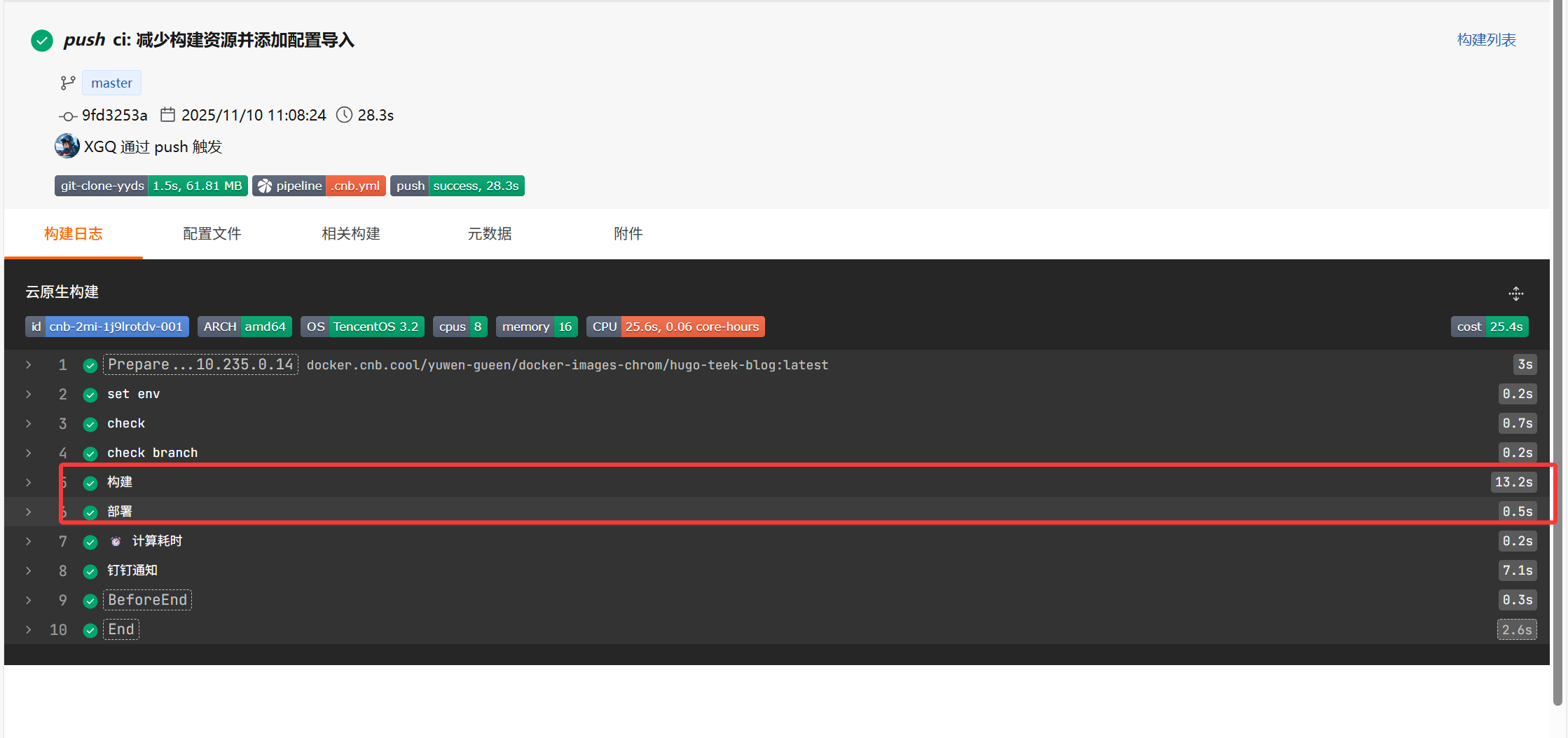Expand the Prepare step log row
Viewport: 1568px width, 738px height.
[29, 364]
